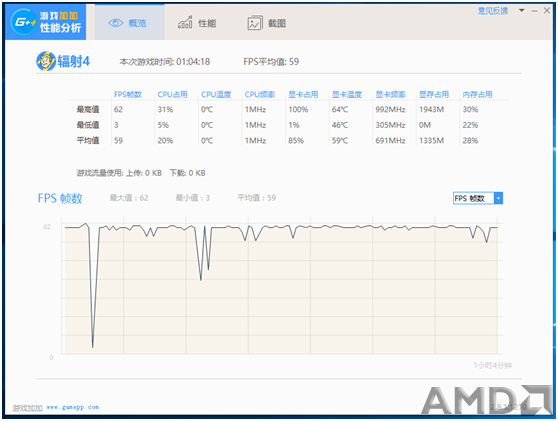The width and height of the screenshot is (558, 421).
Task: Click the 100% maximum GPU usage value
Action: 298,109
